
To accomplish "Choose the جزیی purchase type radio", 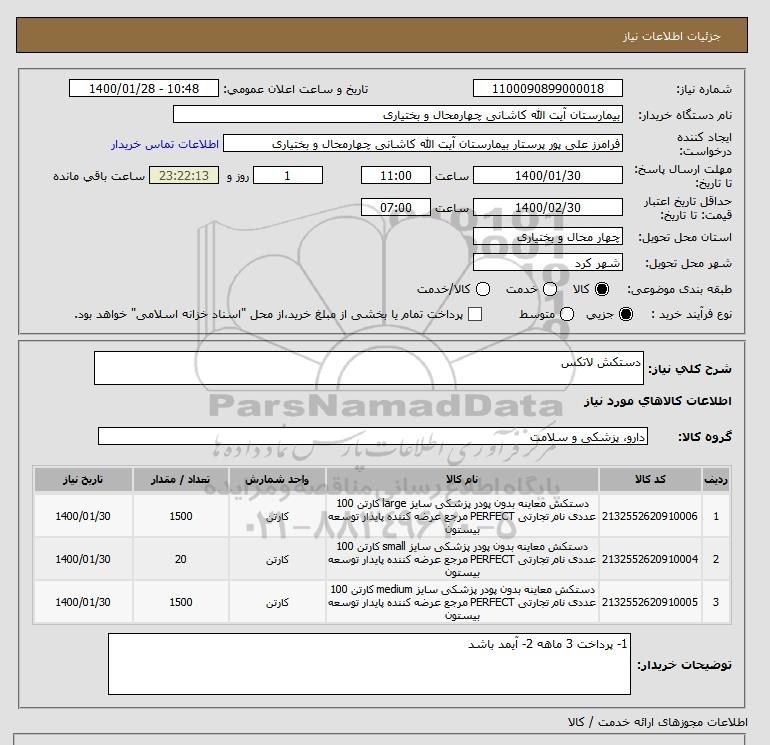I will click(x=626, y=314).
